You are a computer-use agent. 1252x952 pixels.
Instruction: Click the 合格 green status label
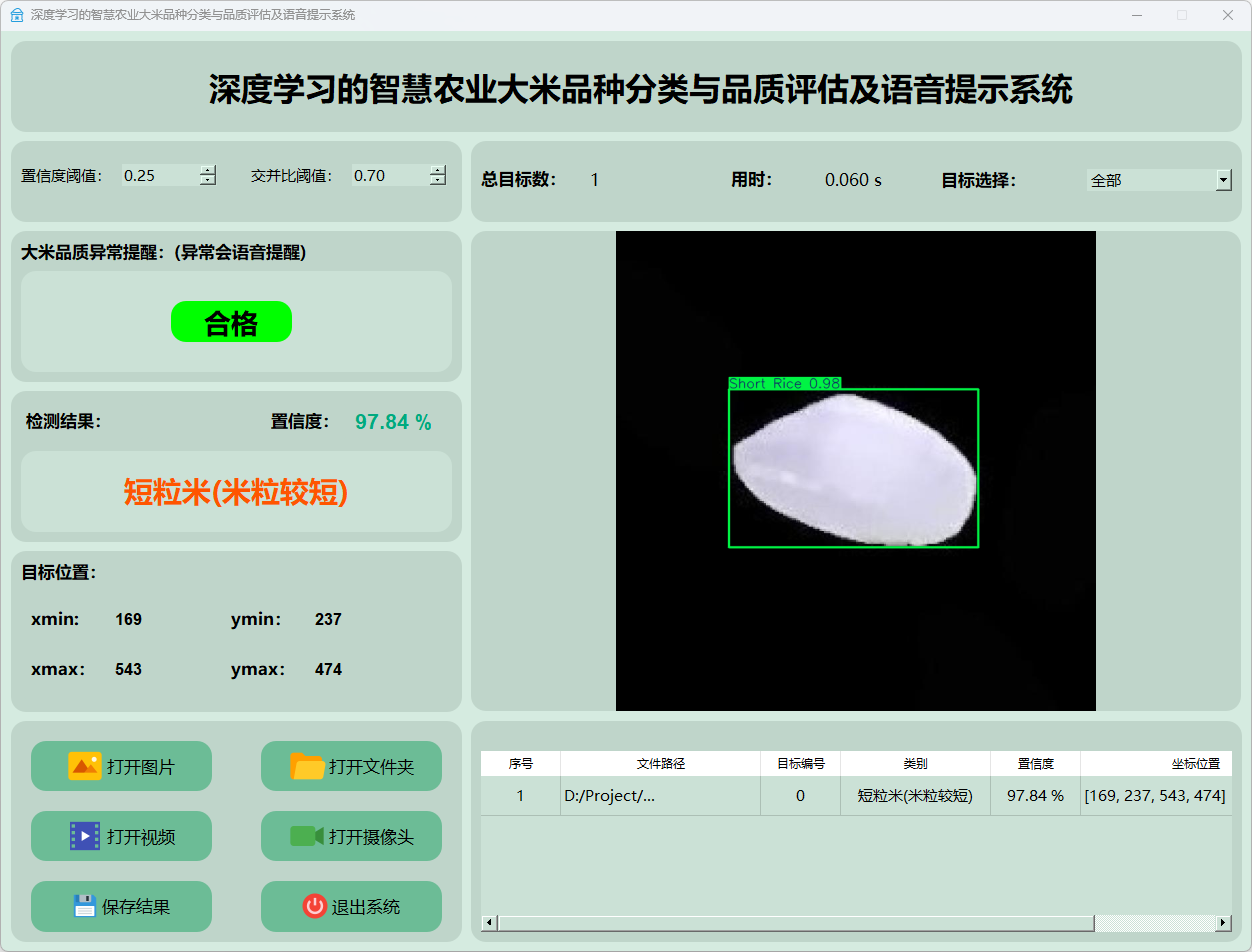tap(231, 322)
